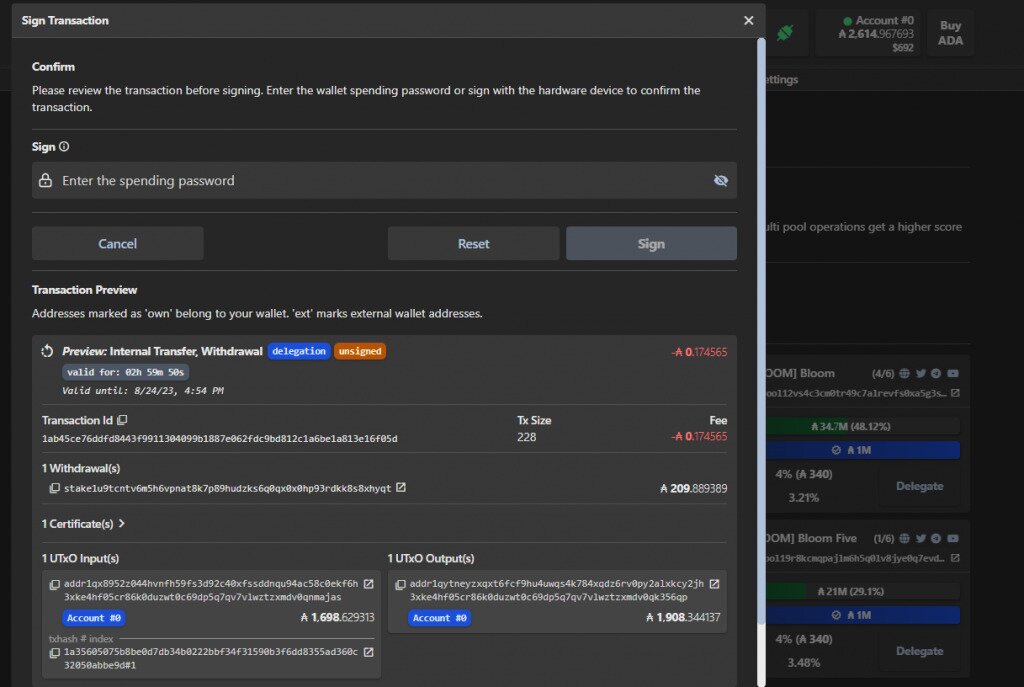Click the preview refresh icon
Screen dimensions: 1024x687
(x=47, y=351)
